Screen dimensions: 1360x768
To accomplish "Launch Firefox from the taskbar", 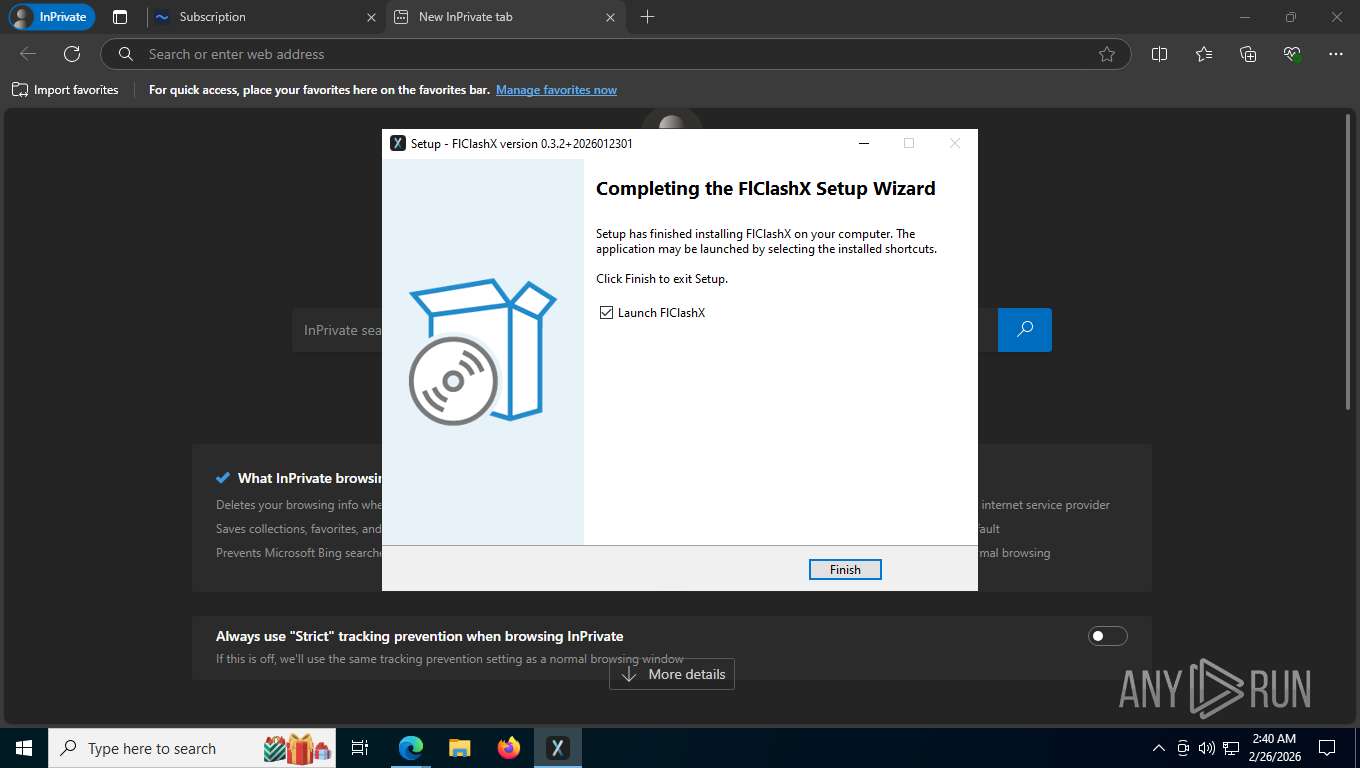I will [509, 748].
